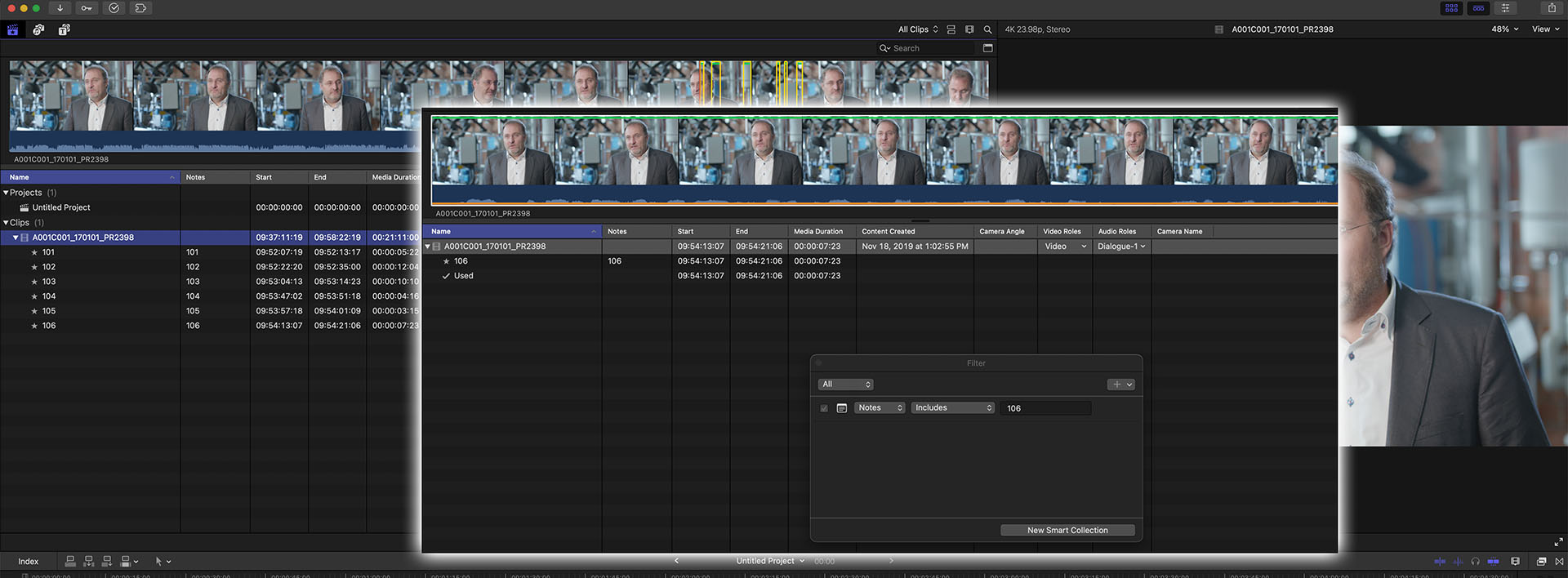This screenshot has width=1568, height=578.
Task: Sort left browser by Notes column
Action: click(216, 177)
